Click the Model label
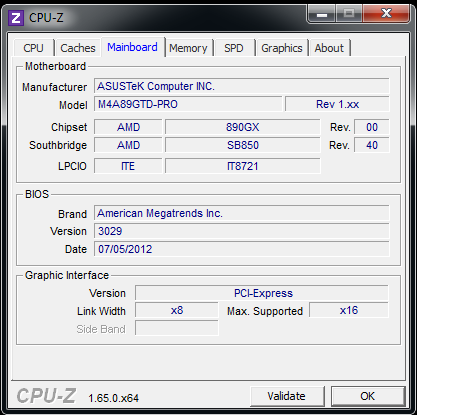The width and height of the screenshot is (450, 415). click(x=73, y=105)
